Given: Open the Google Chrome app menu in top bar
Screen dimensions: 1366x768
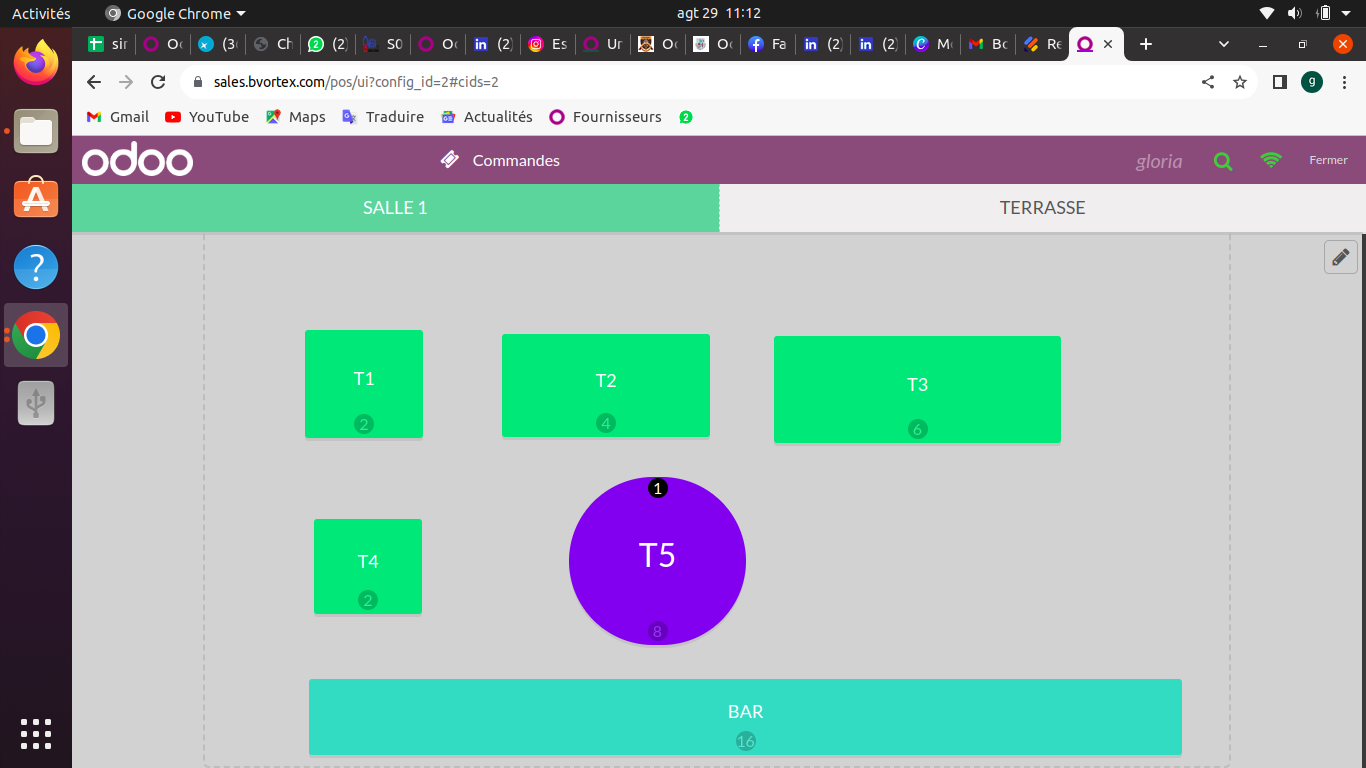Looking at the screenshot, I should point(168,14).
